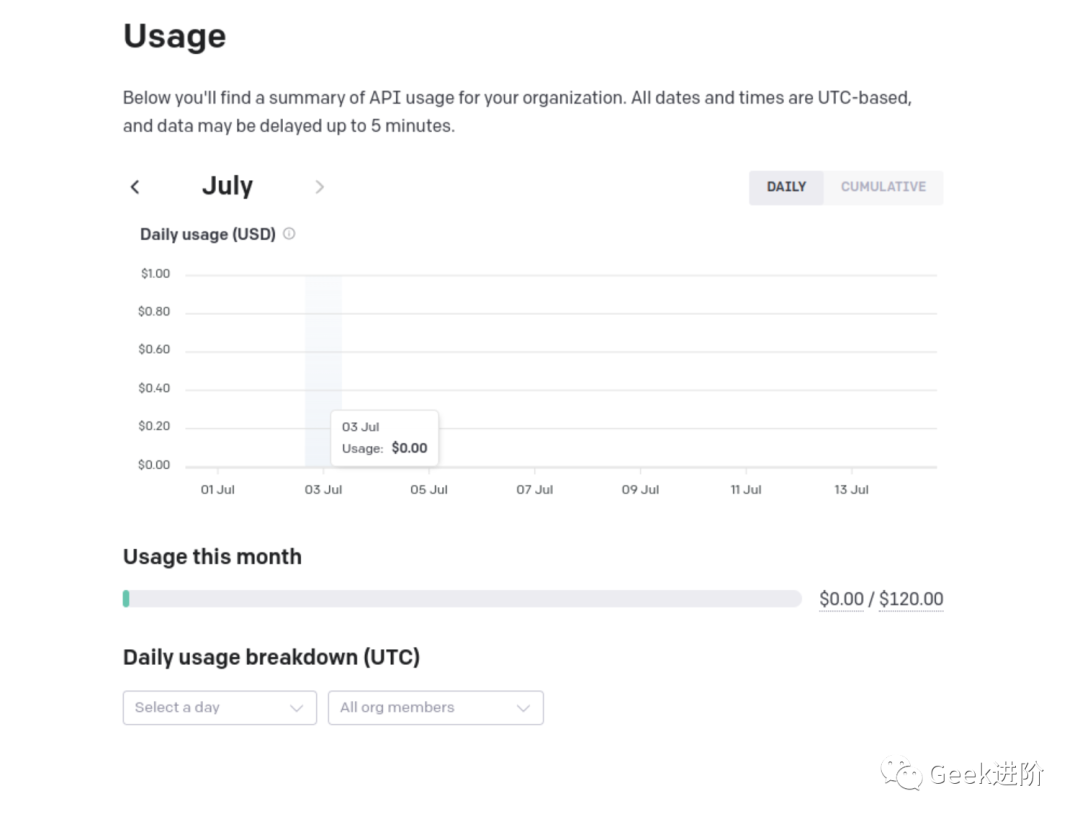Click the $120.00 usage limit amount
The height and width of the screenshot is (822, 1080).
911,599
